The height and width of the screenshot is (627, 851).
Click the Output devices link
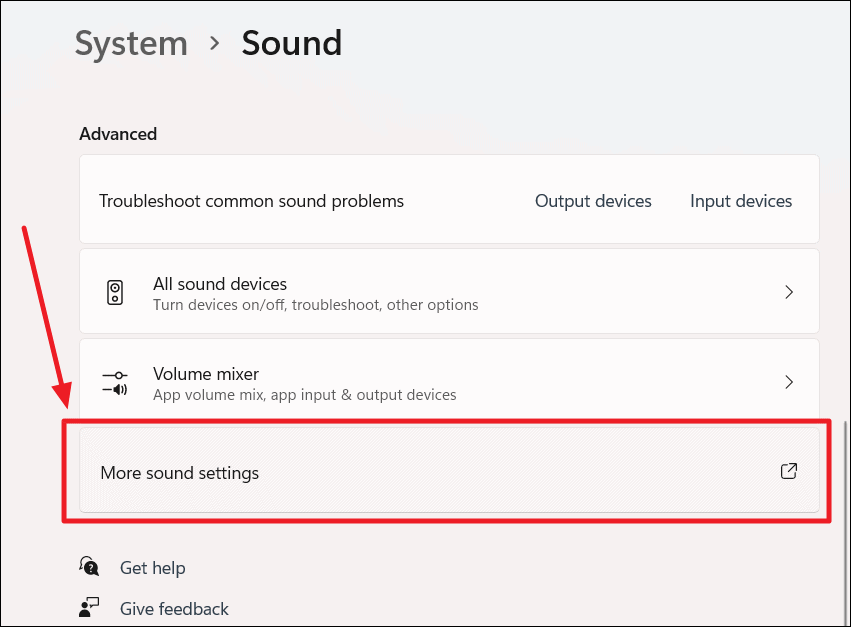point(593,200)
